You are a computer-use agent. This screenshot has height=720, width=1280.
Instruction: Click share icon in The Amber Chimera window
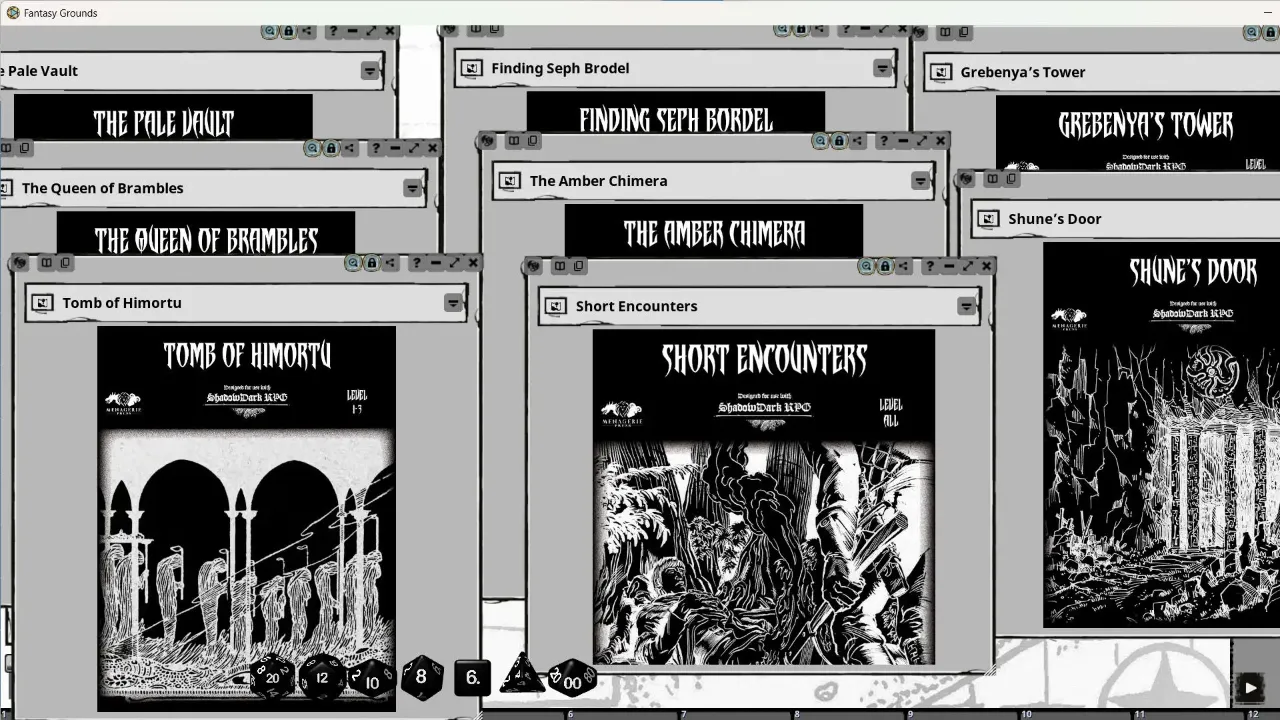pos(858,141)
